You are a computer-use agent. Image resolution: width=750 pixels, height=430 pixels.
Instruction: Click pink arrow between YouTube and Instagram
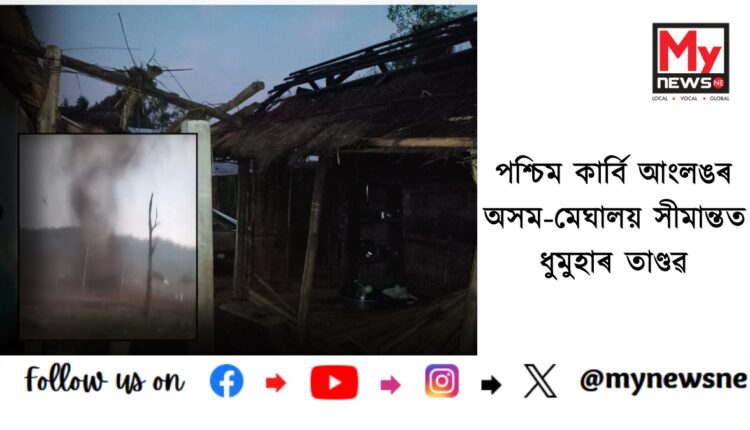[x=390, y=385]
